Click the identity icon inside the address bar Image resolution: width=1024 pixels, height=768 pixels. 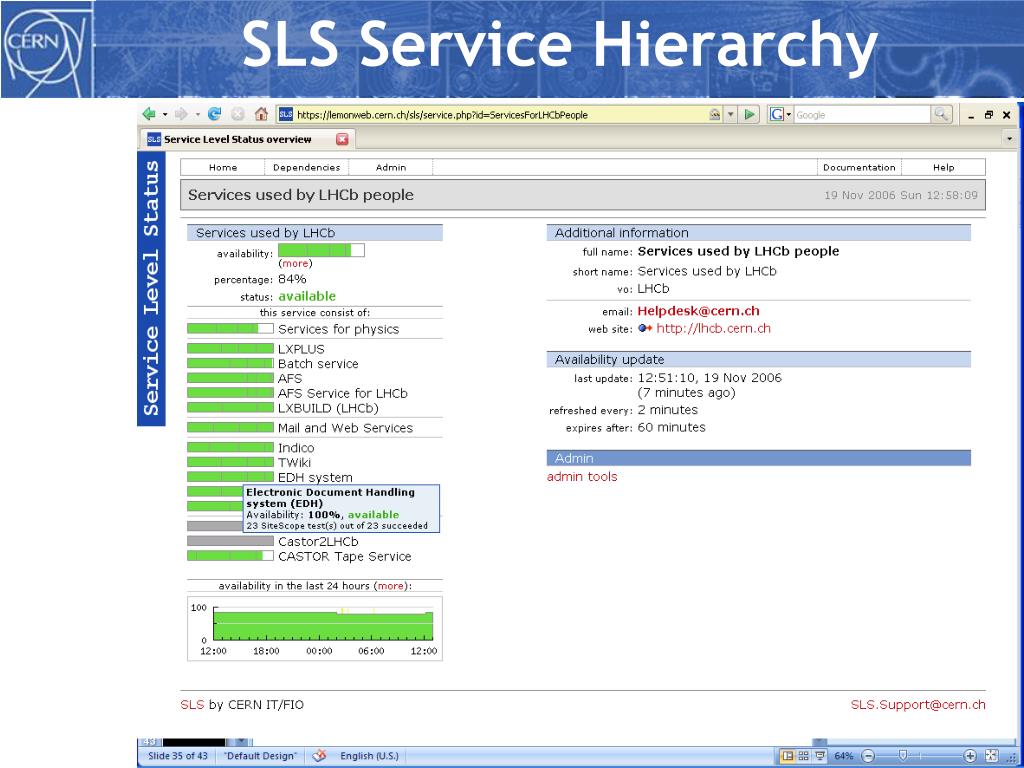tap(715, 115)
